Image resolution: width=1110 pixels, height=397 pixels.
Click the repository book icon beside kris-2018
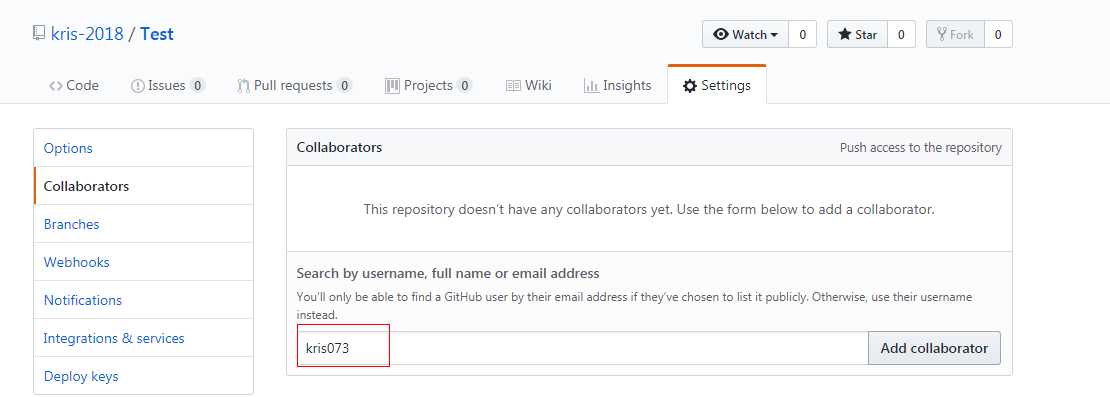pos(39,33)
